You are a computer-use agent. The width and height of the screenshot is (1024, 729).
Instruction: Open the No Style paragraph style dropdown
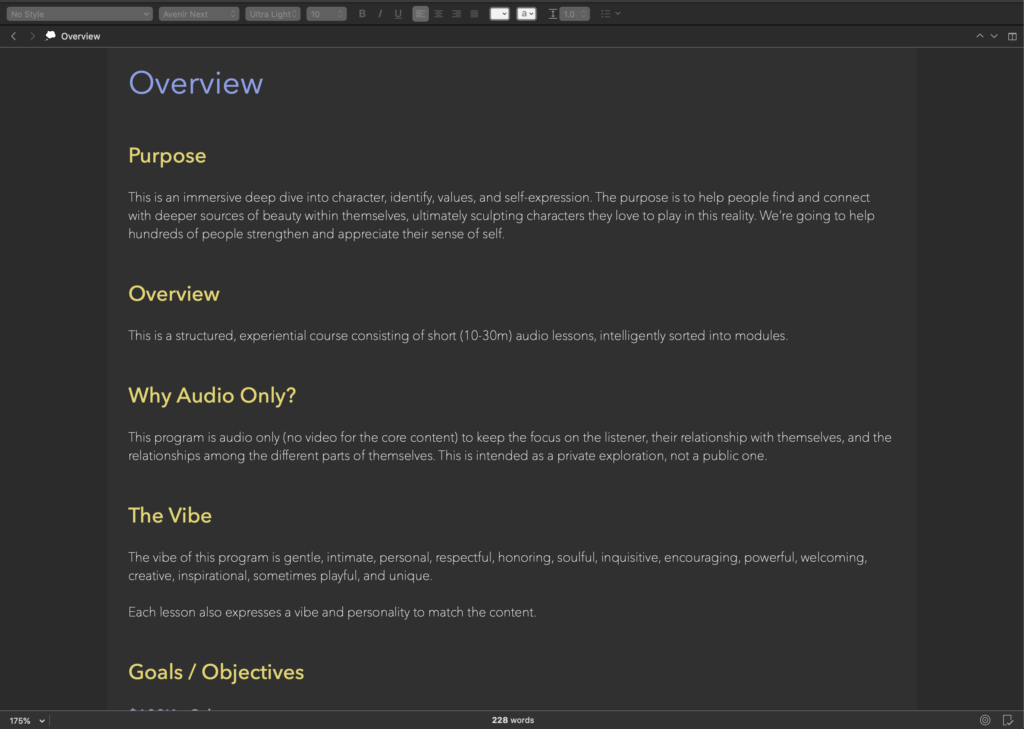[x=79, y=14]
